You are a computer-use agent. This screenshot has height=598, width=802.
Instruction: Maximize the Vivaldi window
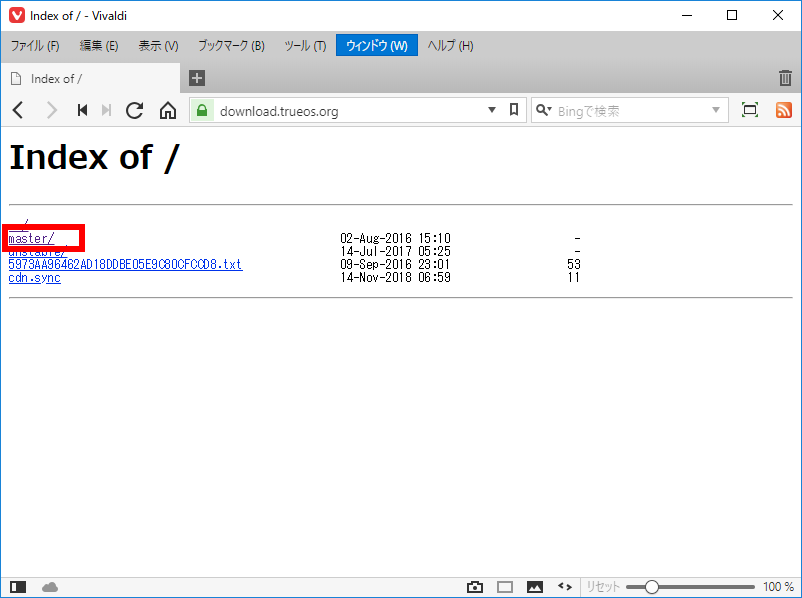(732, 15)
